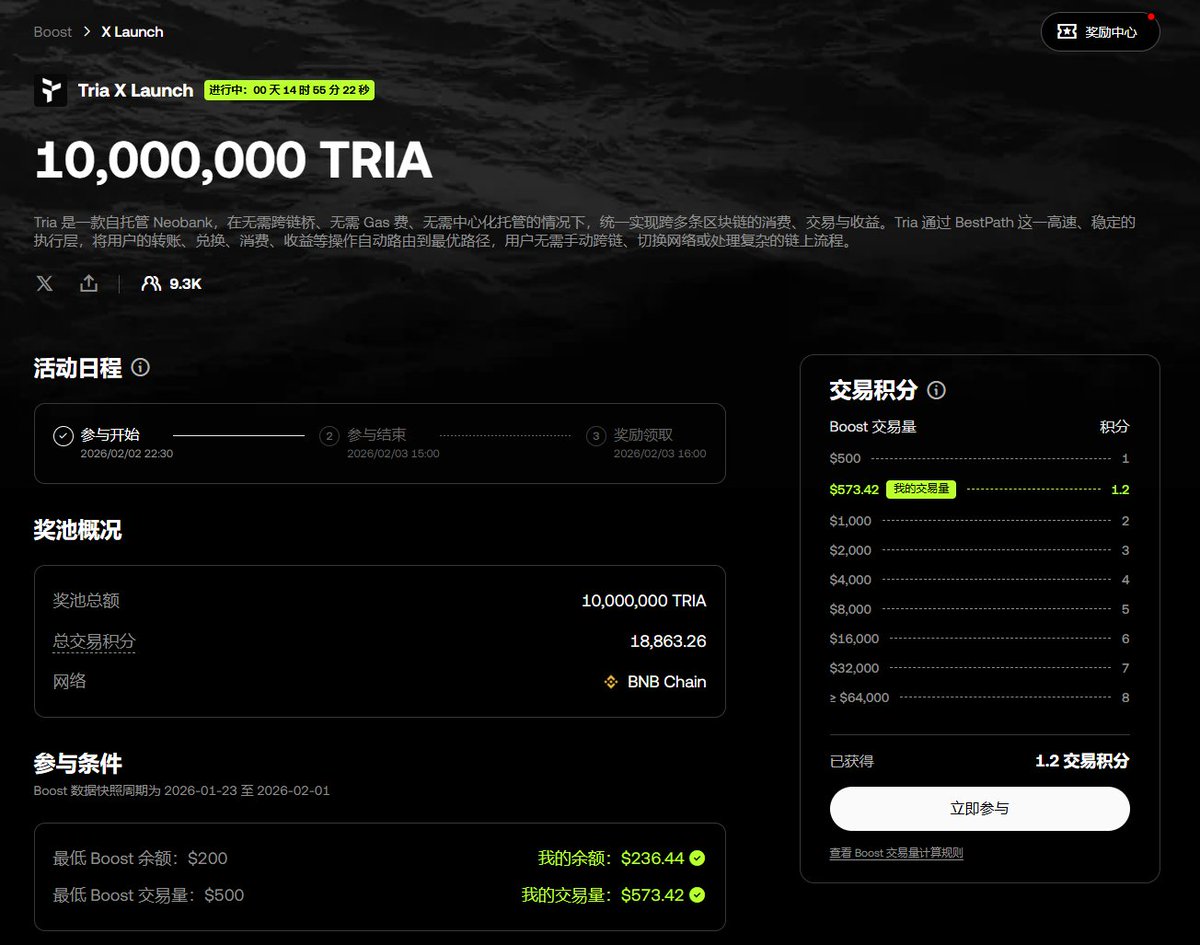
Task: Click green check next to 我的余额 $236.44
Action: [x=697, y=858]
